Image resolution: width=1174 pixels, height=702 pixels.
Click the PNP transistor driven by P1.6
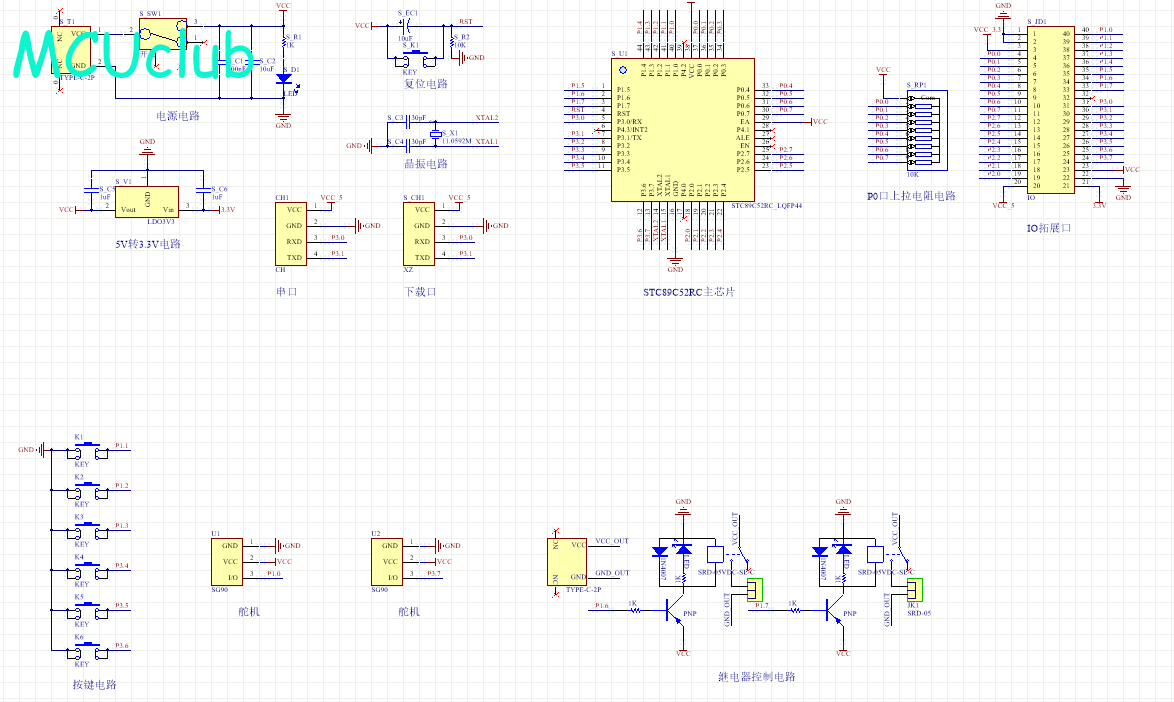672,613
